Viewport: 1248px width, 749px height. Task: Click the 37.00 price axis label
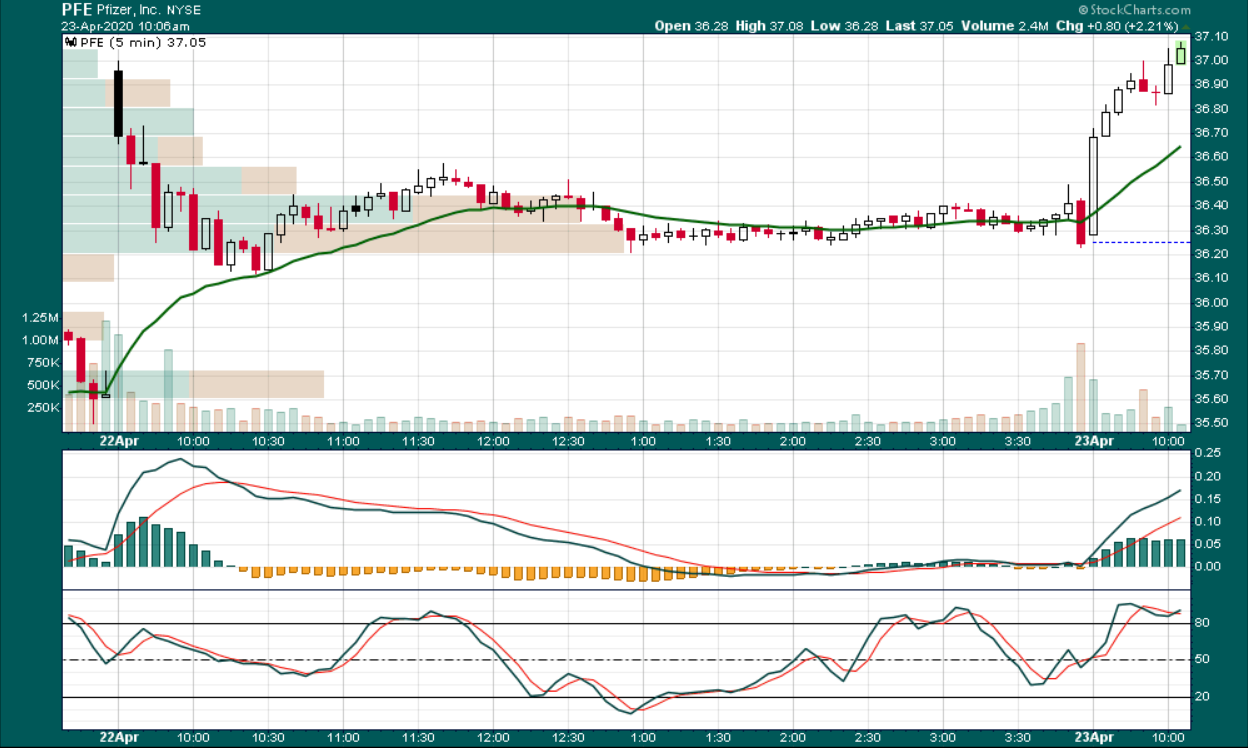tap(1211, 60)
